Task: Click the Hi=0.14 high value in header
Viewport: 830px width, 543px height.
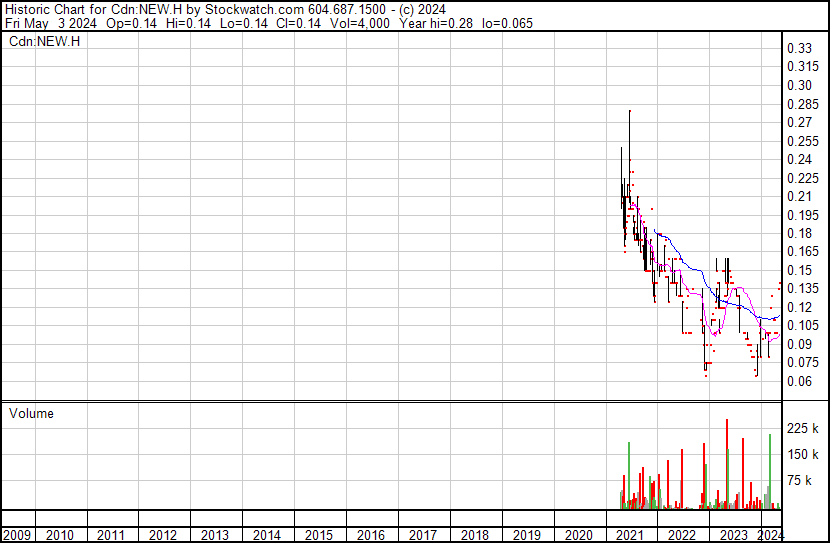Action: point(188,23)
